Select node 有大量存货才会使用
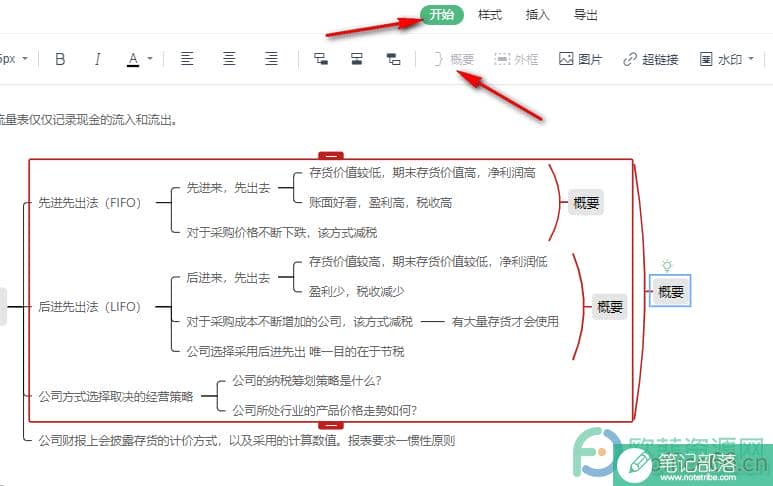Viewport: 773px width, 486px height. [x=505, y=322]
